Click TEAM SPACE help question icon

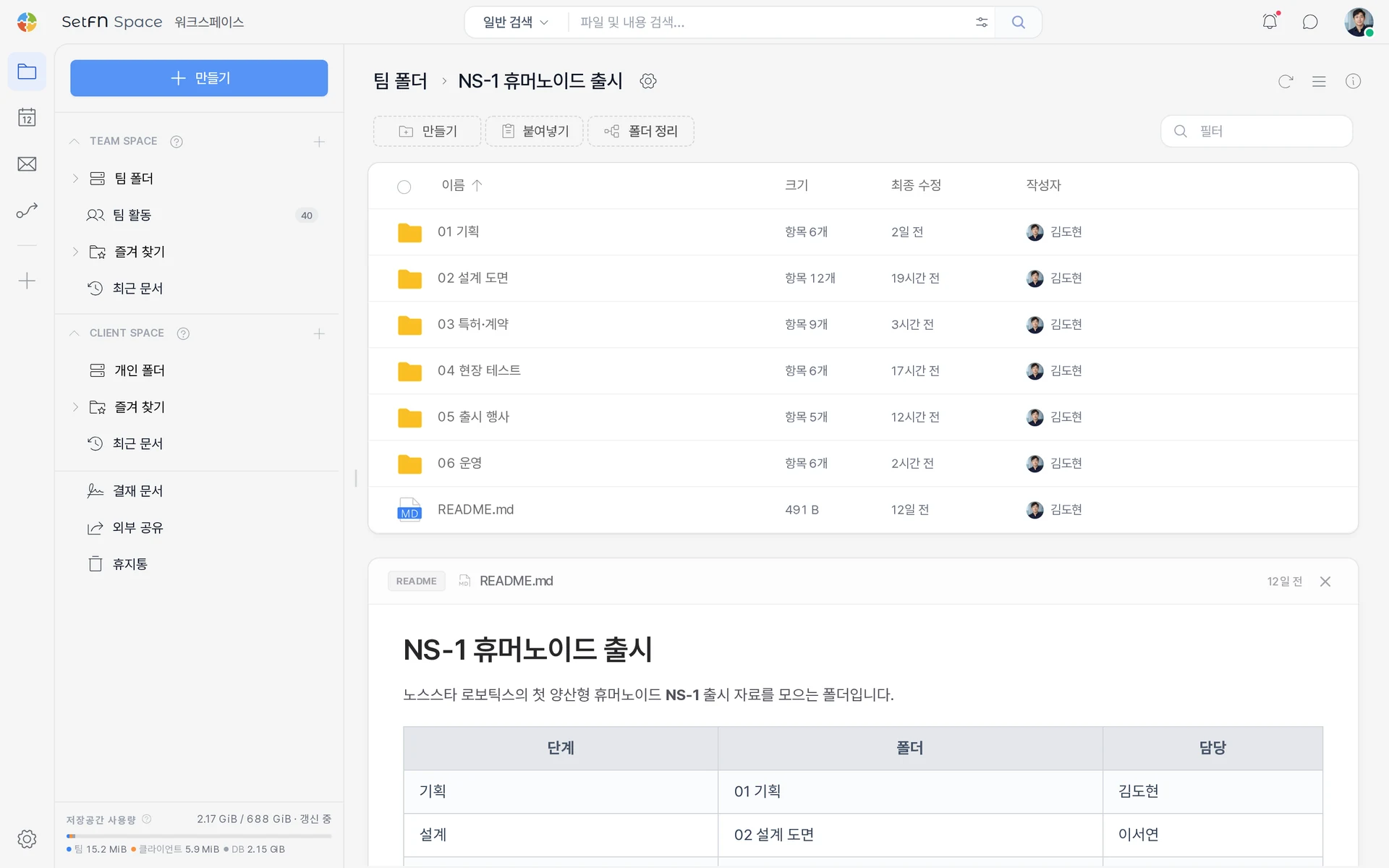tap(177, 142)
